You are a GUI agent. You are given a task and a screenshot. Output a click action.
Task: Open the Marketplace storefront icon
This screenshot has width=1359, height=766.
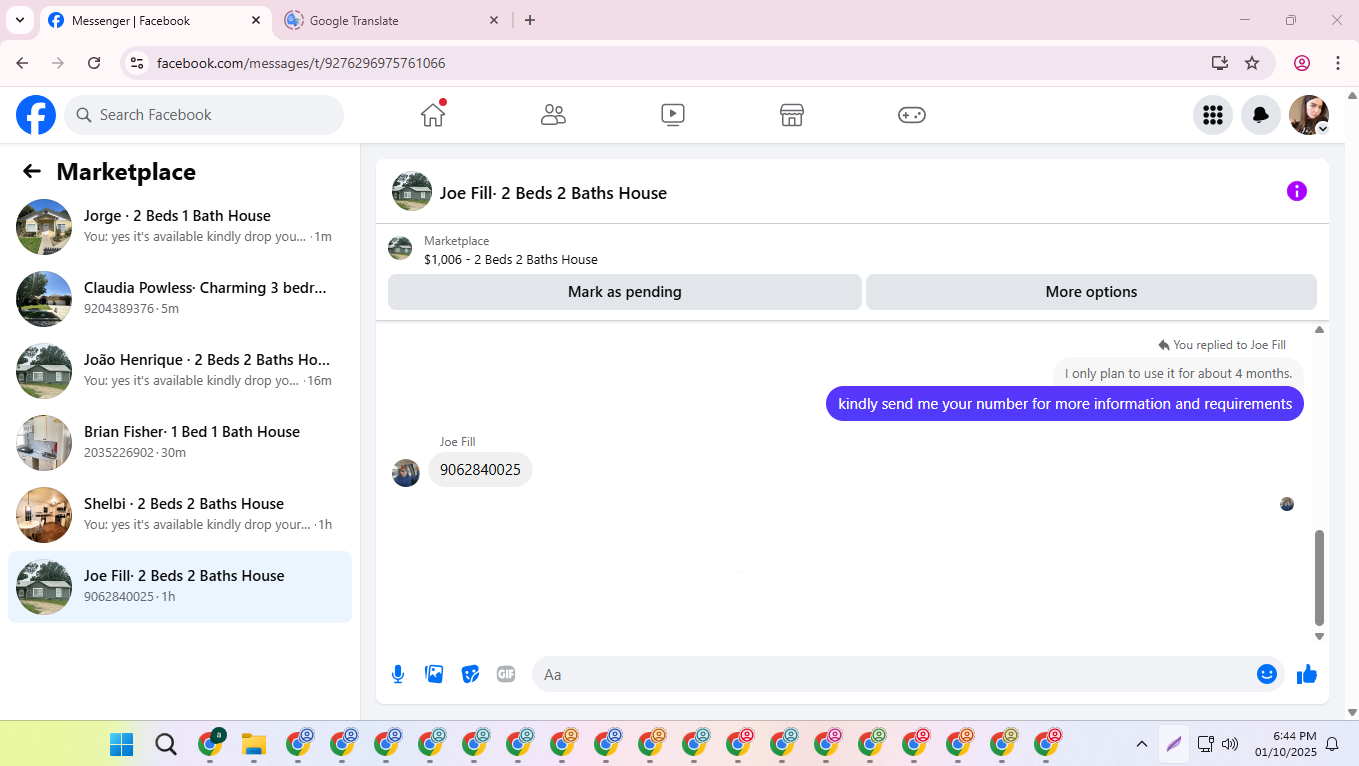point(792,115)
